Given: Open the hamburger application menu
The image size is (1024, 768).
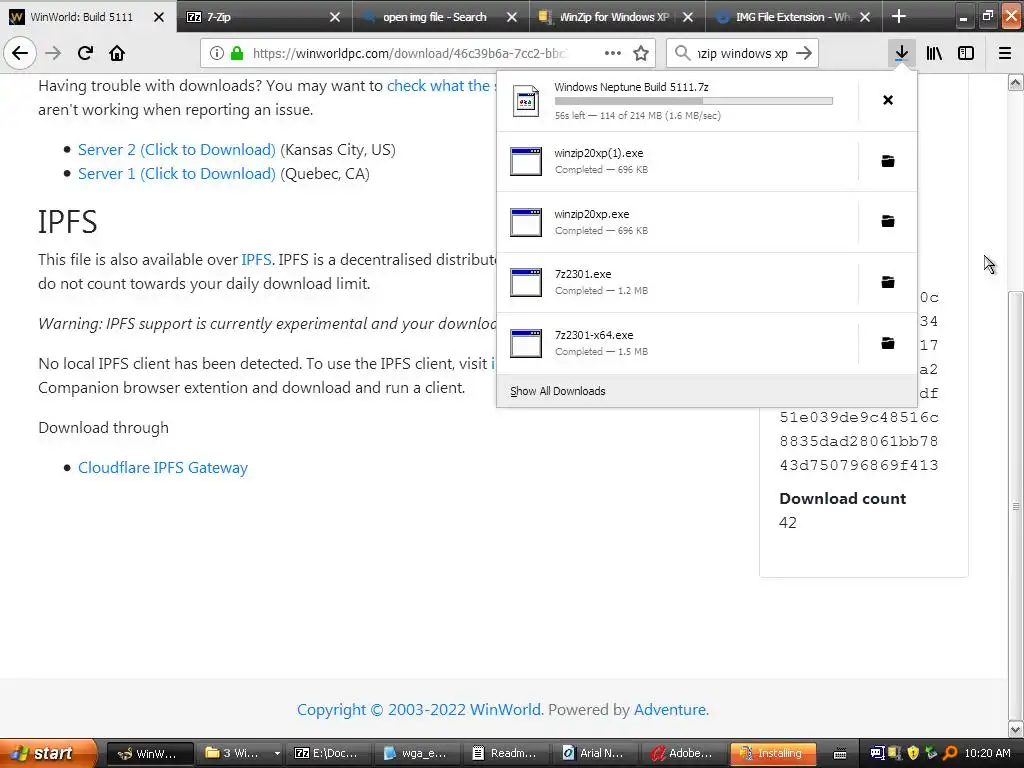Looking at the screenshot, I should (x=1005, y=53).
